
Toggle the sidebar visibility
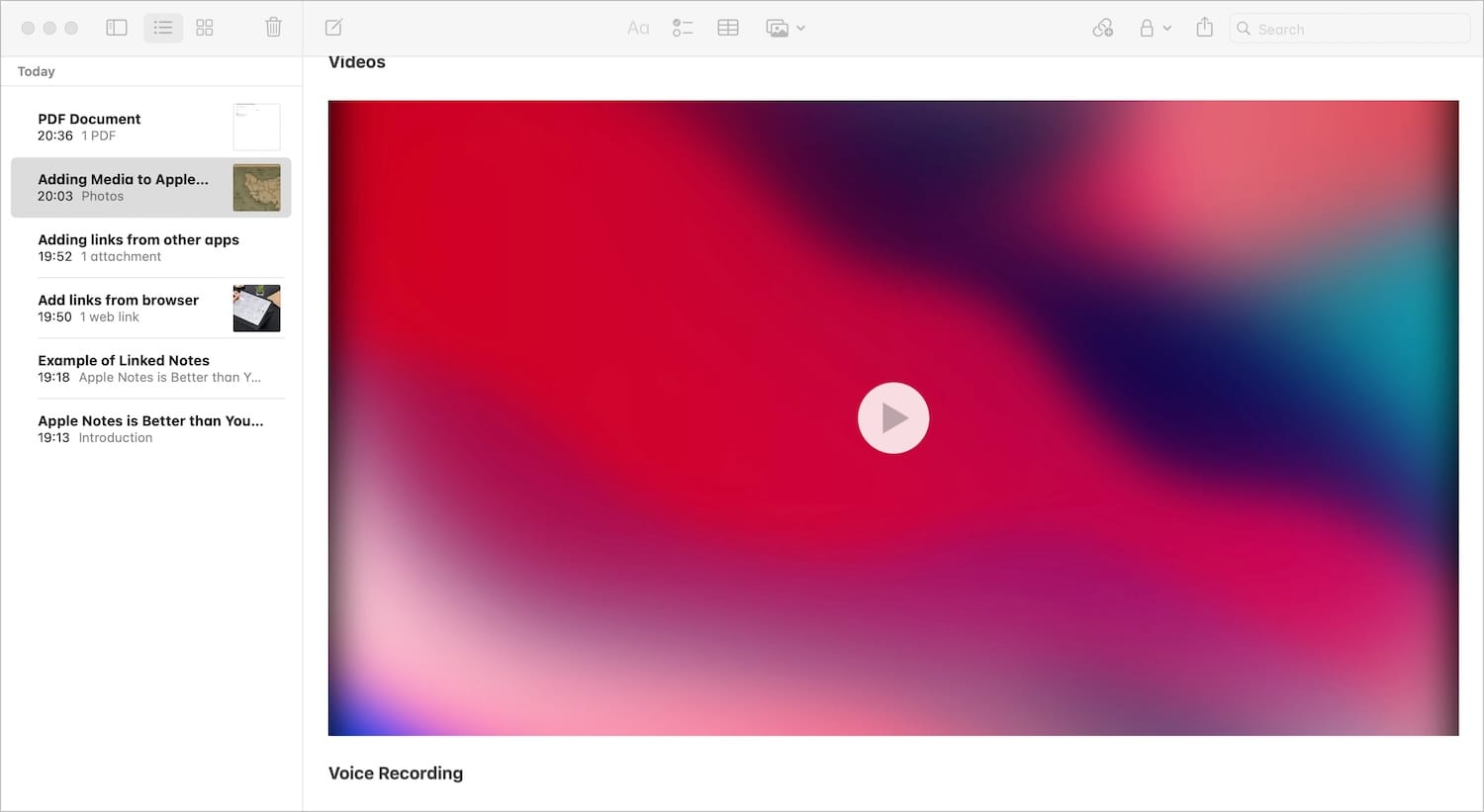(x=117, y=28)
